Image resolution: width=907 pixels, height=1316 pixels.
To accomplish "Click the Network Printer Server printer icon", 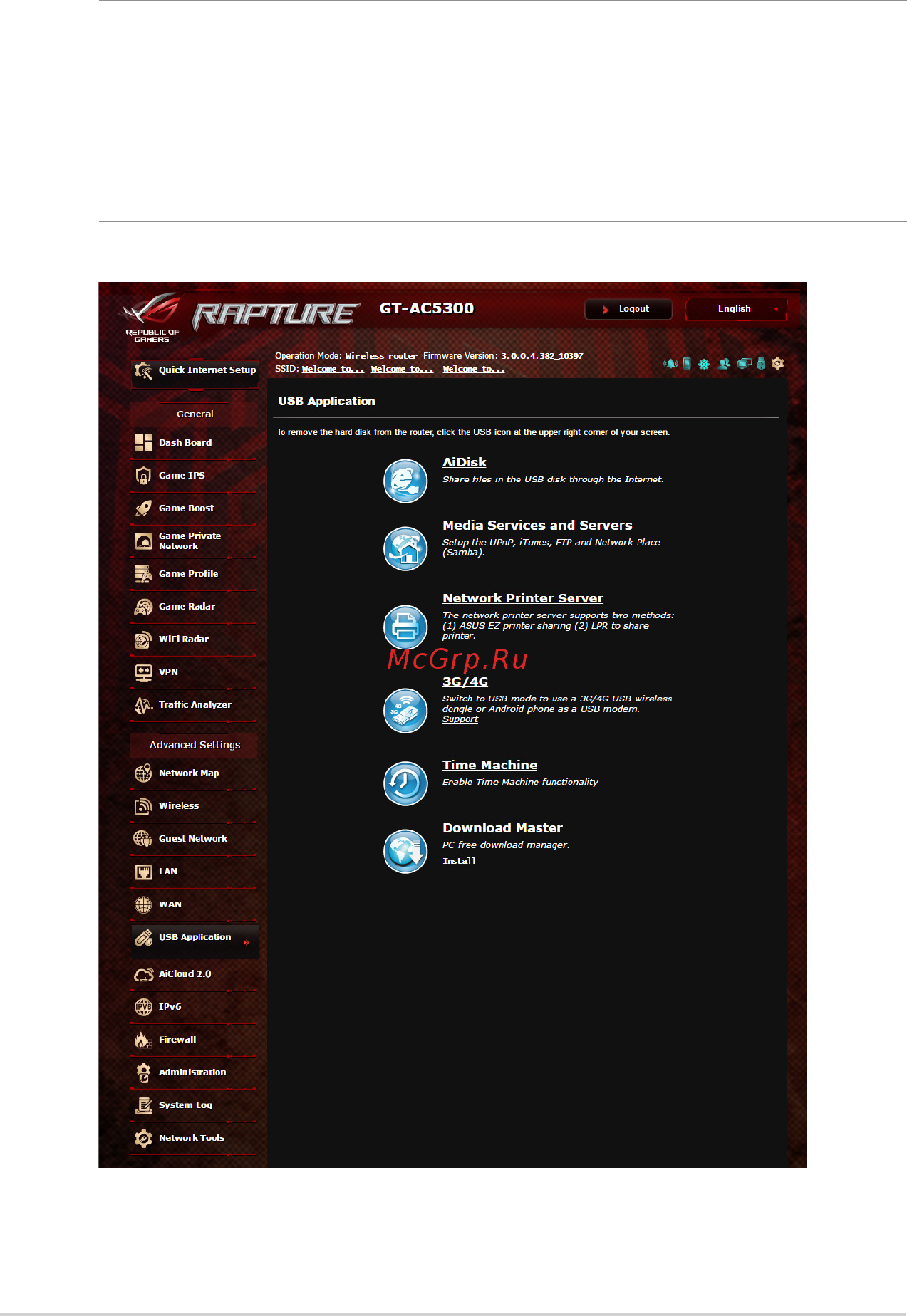I will tap(405, 627).
